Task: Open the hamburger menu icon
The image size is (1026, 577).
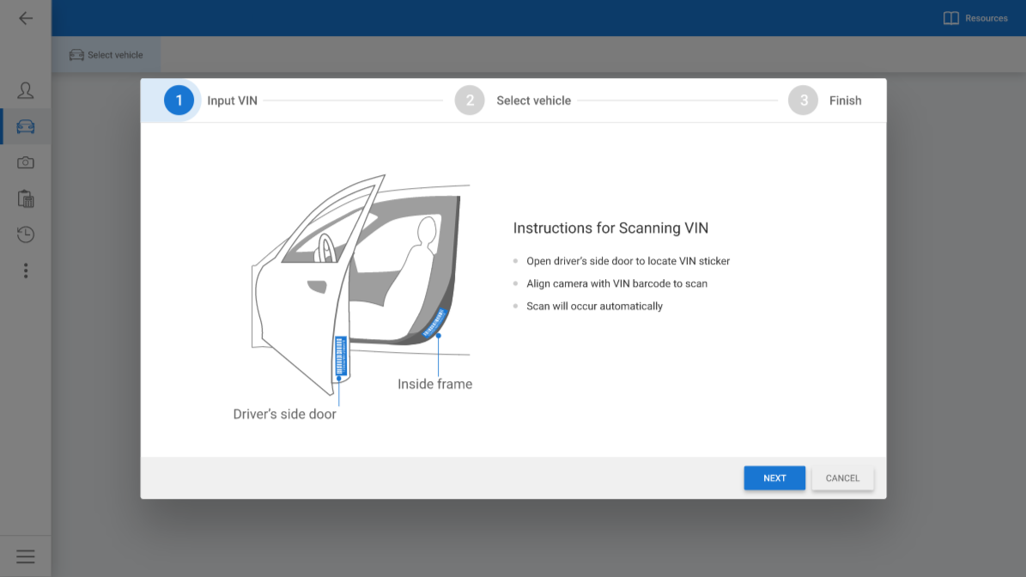Action: point(26,557)
